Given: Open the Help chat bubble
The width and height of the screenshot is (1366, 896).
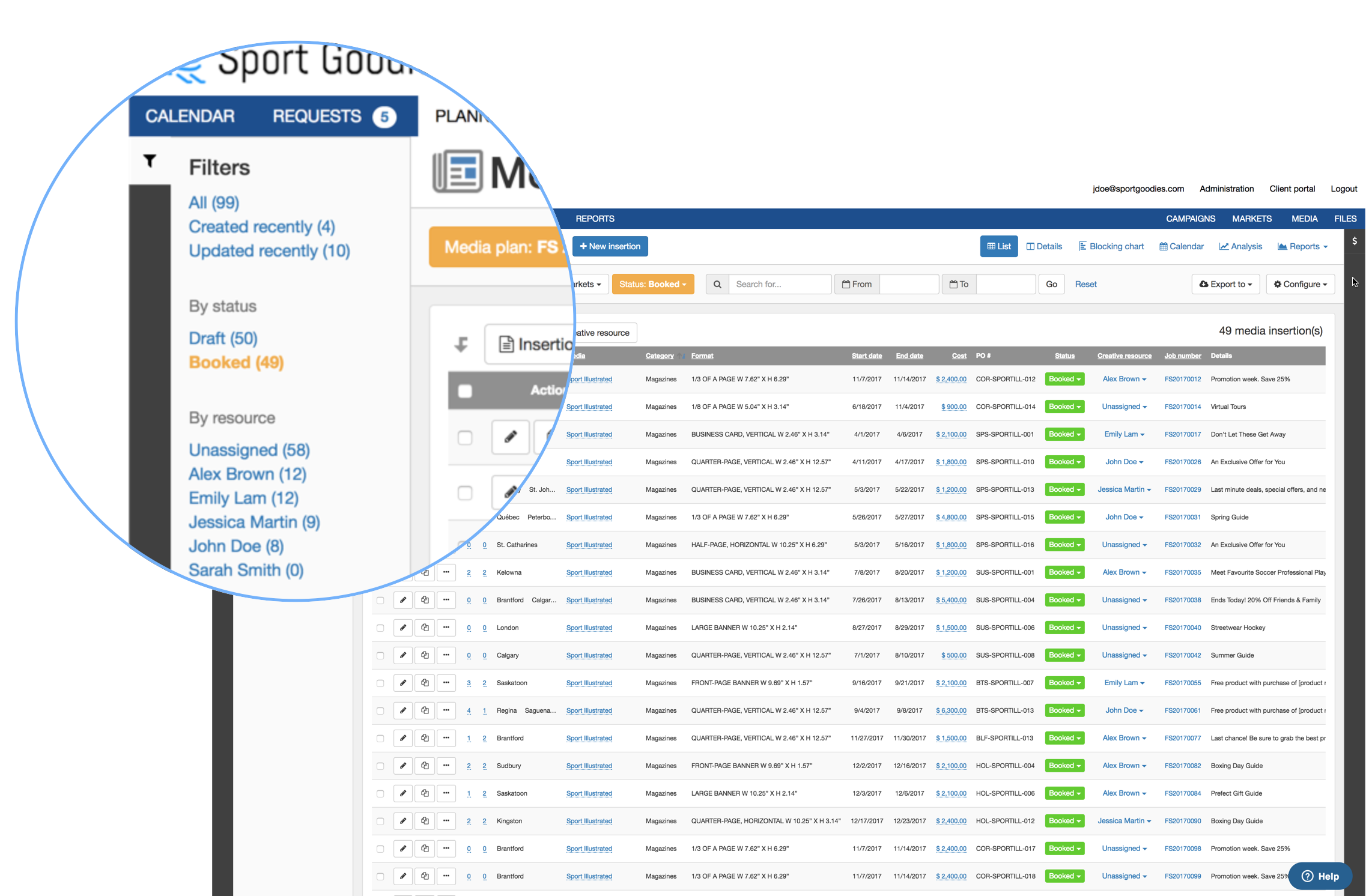Looking at the screenshot, I should [1320, 876].
